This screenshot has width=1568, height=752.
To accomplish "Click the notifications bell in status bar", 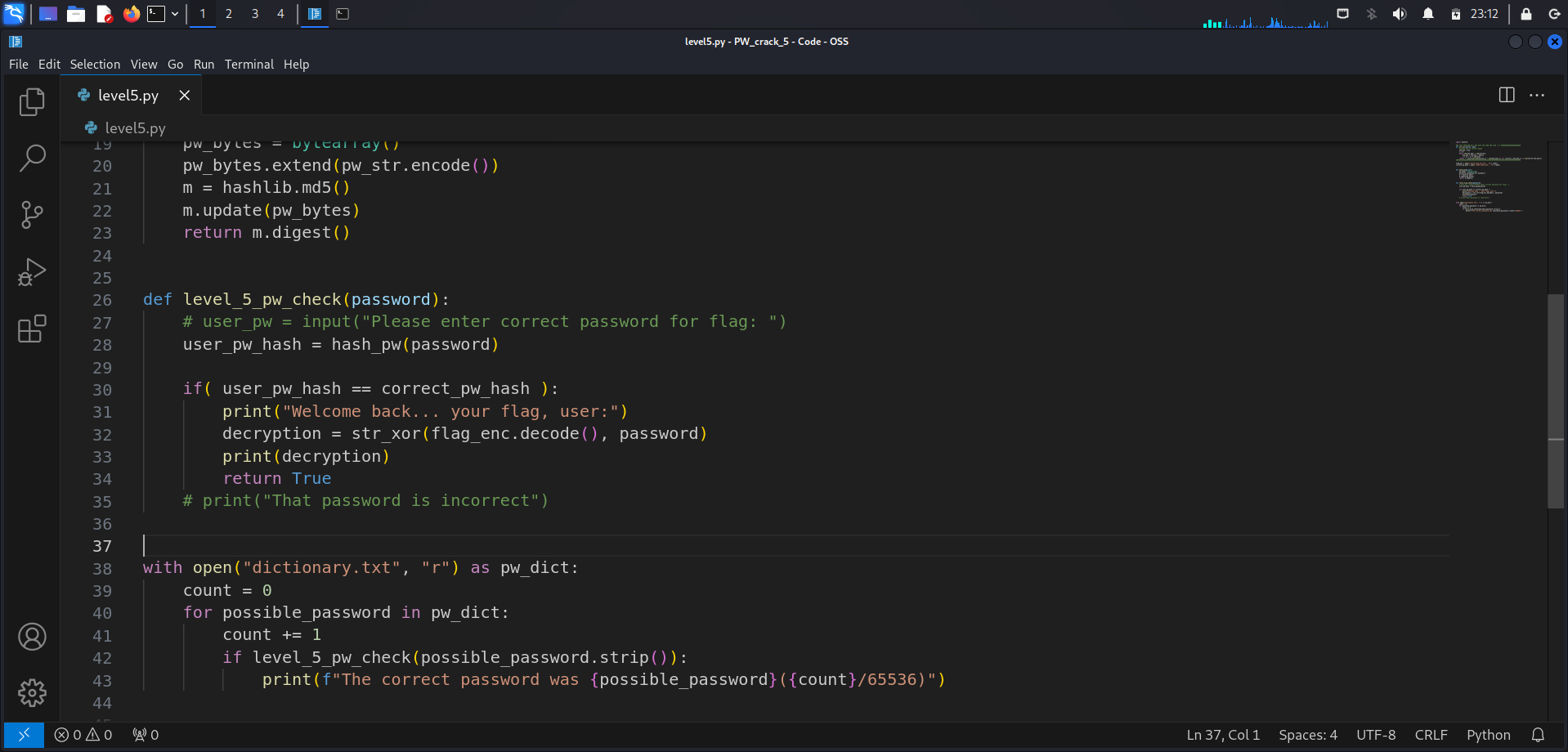I will tap(1538, 735).
